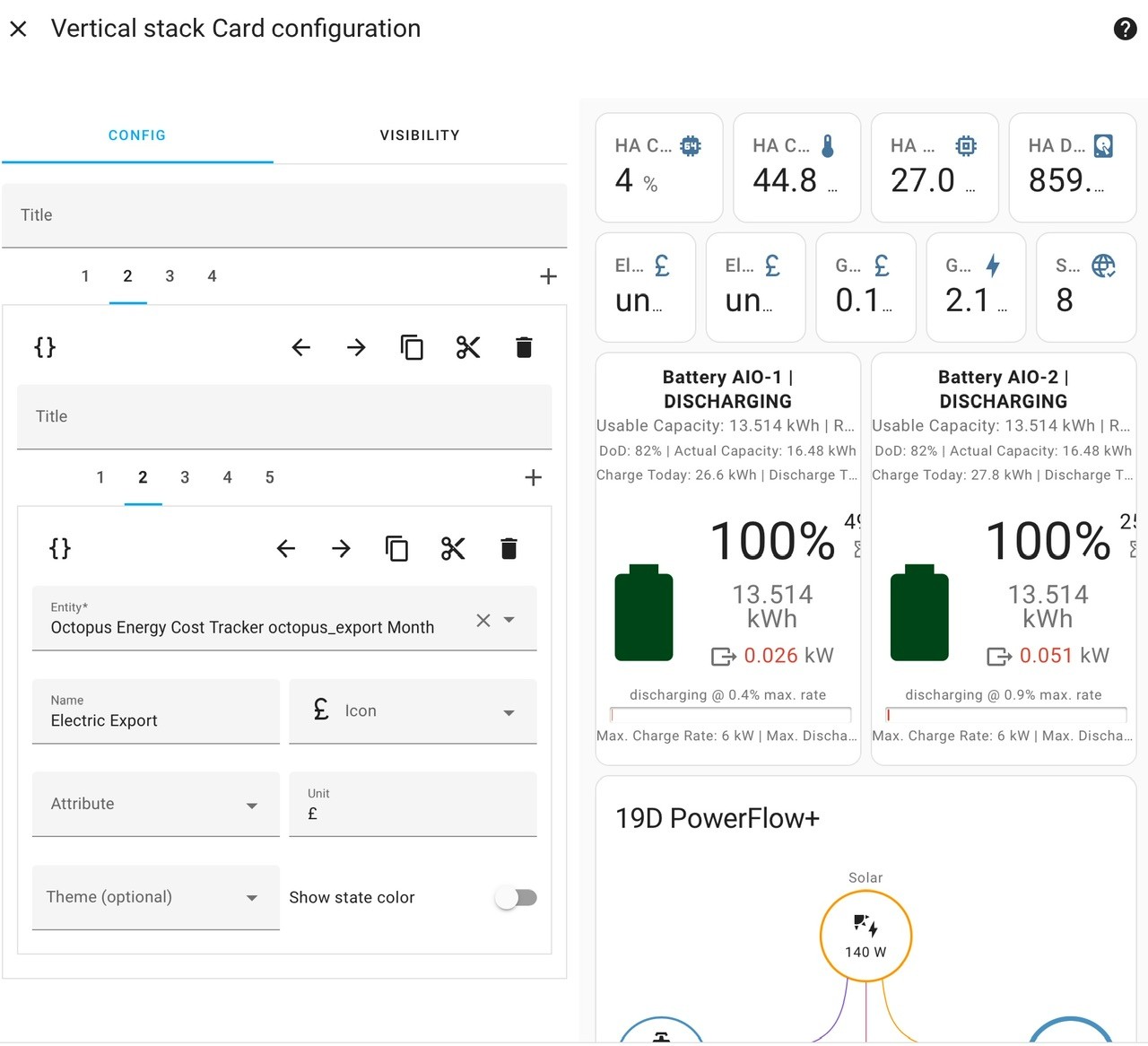Move outer card left with back arrow
Screen dimensions: 1148x1046
pyautogui.click(x=301, y=347)
